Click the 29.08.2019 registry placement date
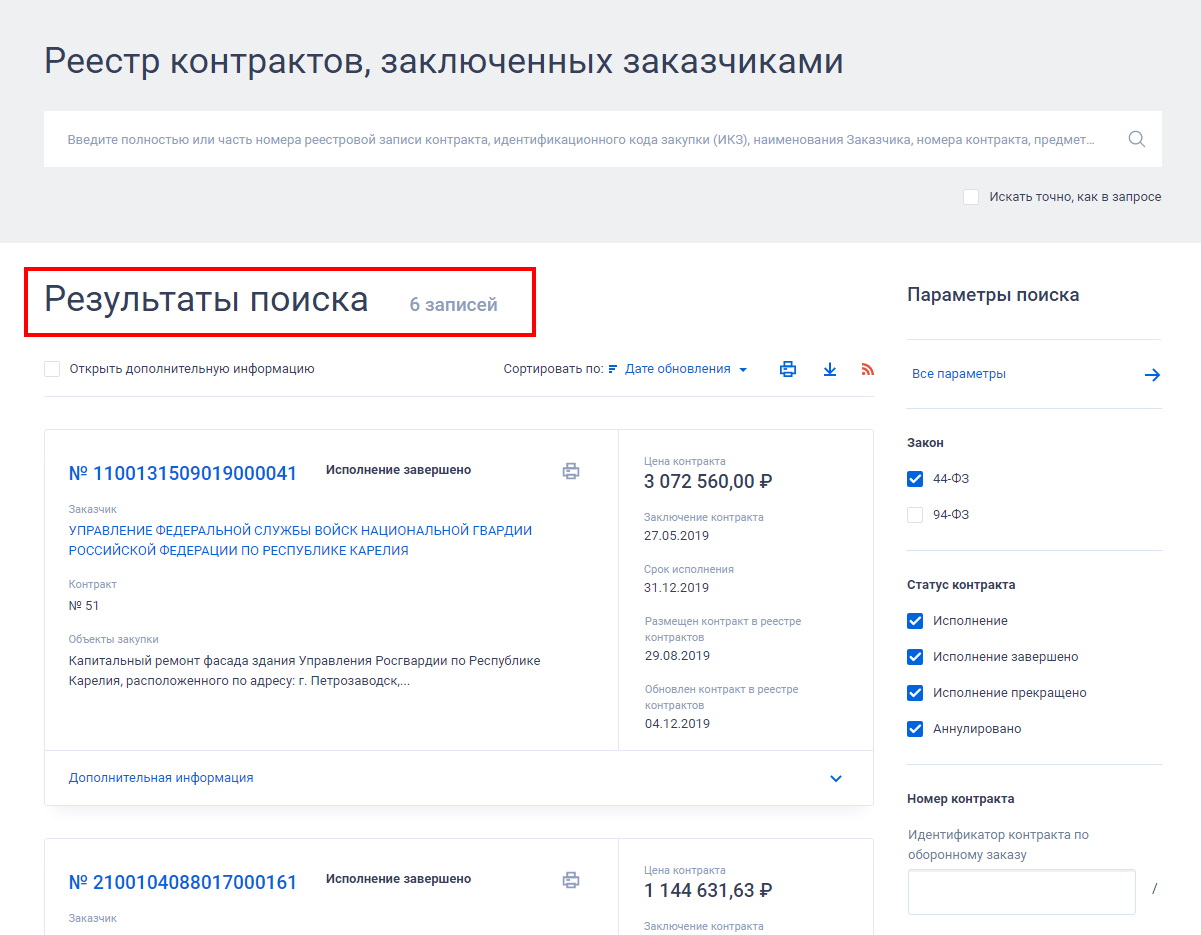Viewport: 1201px width, 935px height. click(677, 656)
